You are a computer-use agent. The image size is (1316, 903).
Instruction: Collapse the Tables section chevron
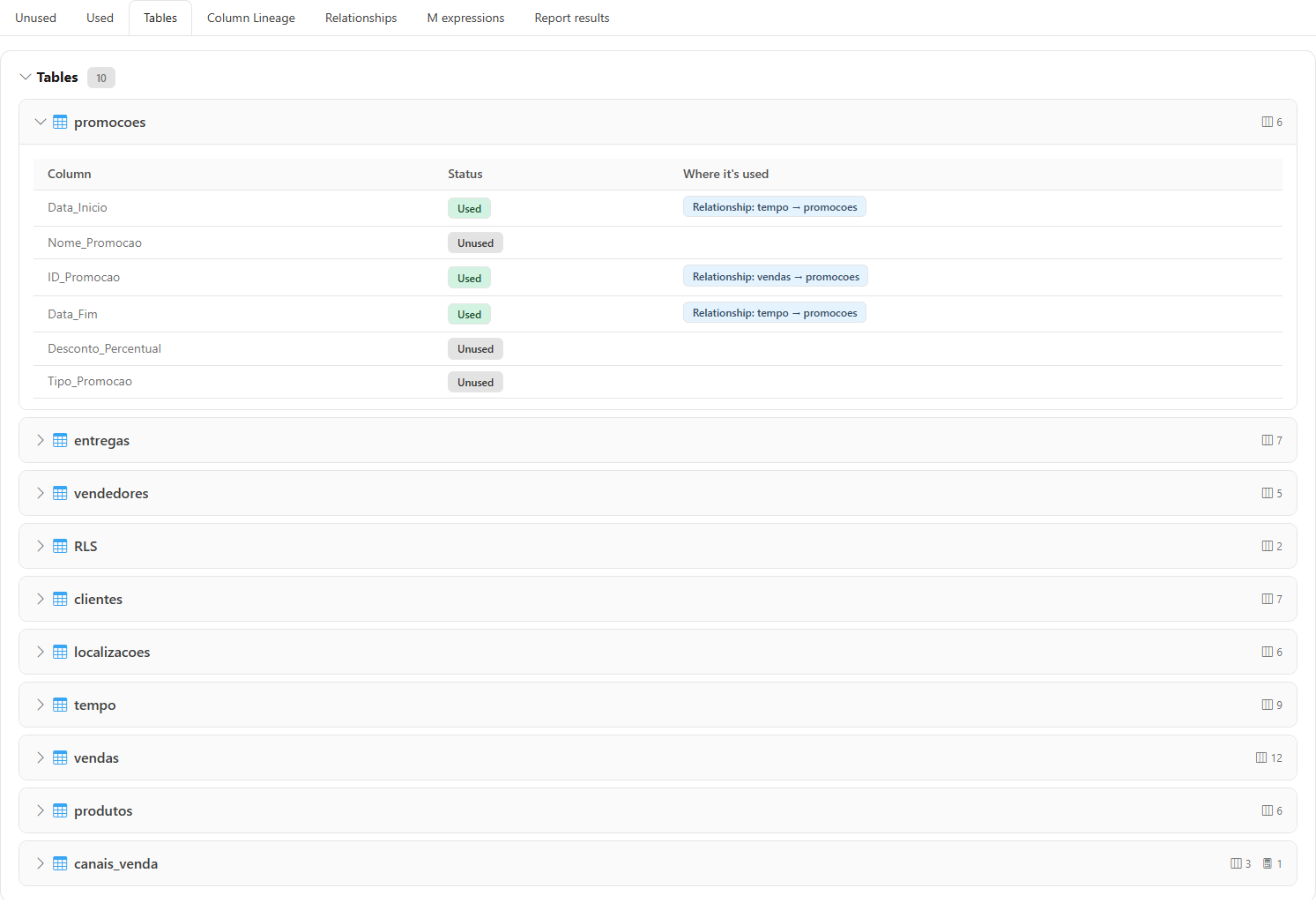tap(26, 77)
